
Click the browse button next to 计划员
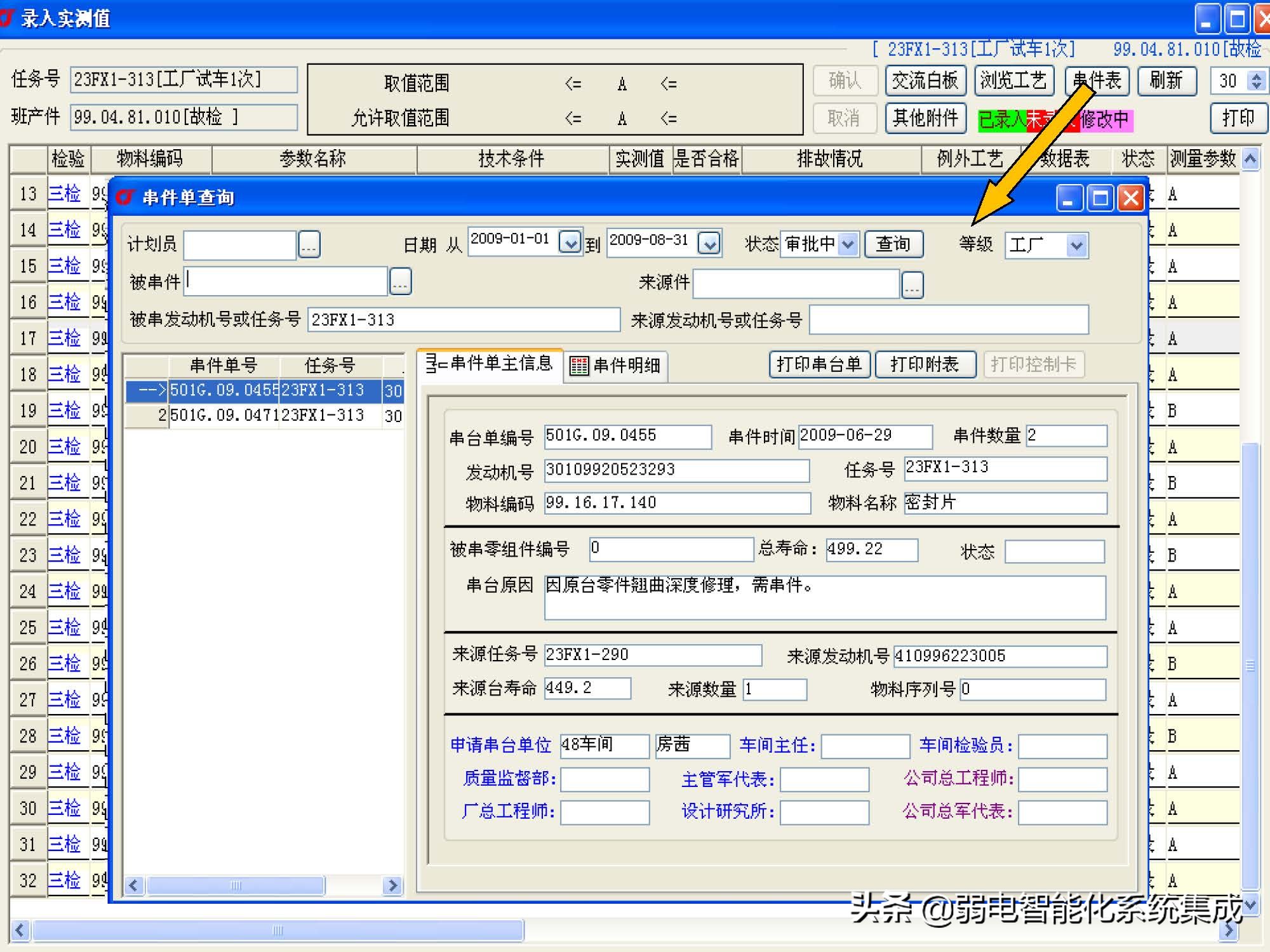tap(309, 244)
